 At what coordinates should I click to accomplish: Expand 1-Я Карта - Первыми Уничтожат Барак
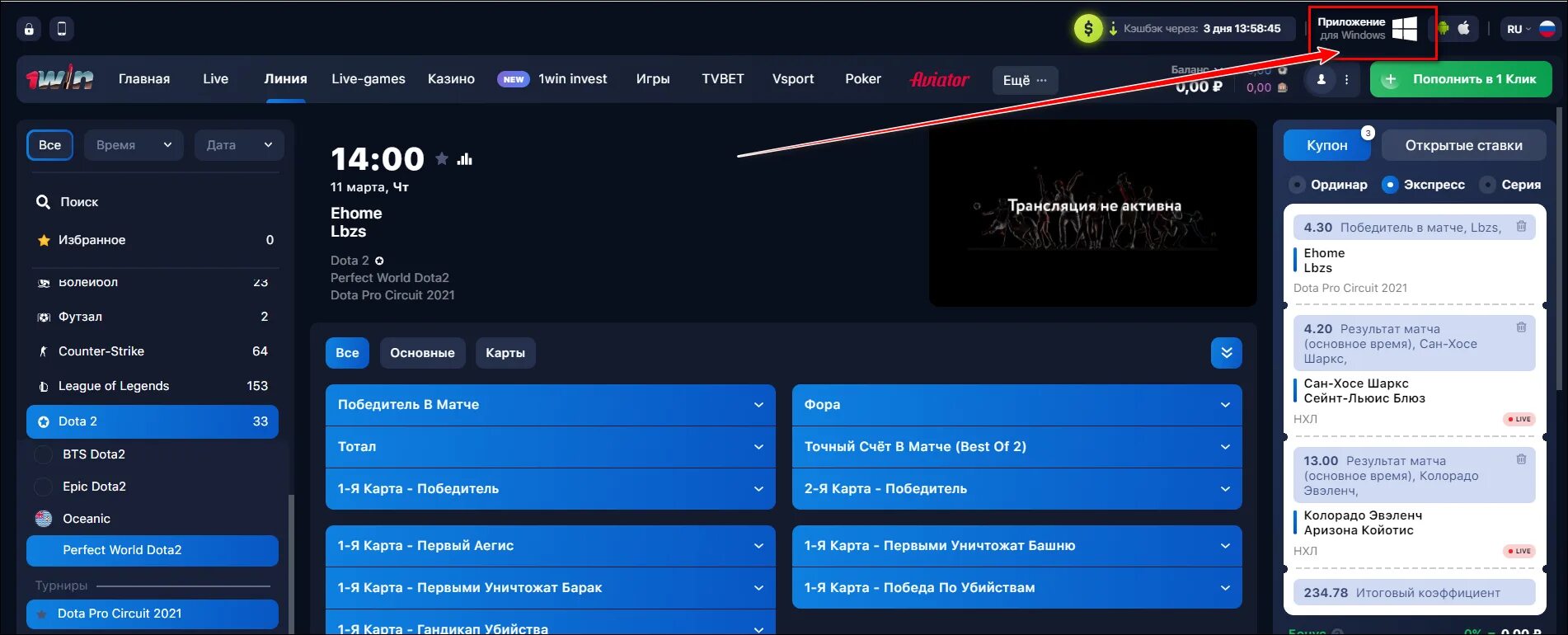point(551,588)
